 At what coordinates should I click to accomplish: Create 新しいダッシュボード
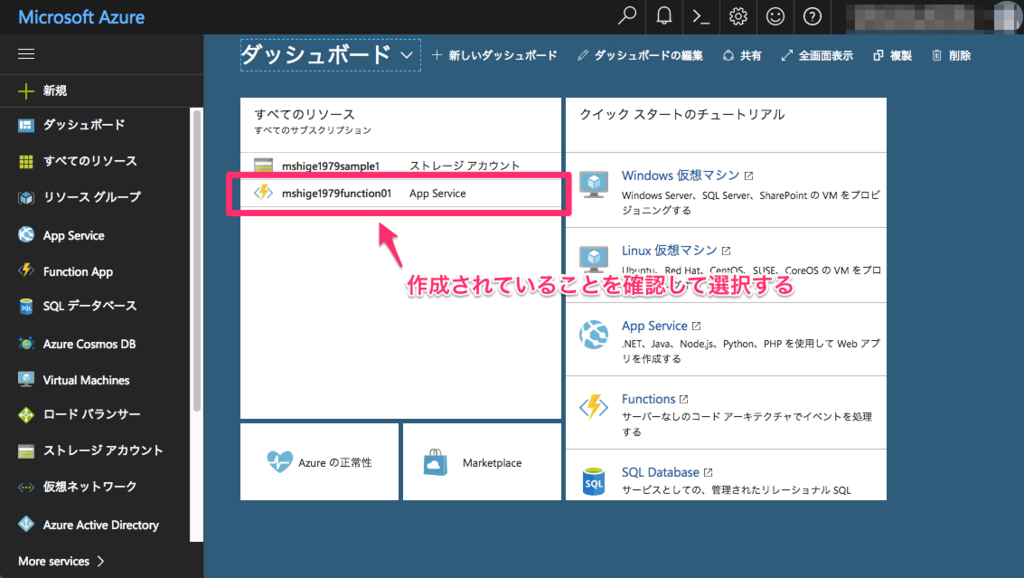(494, 56)
